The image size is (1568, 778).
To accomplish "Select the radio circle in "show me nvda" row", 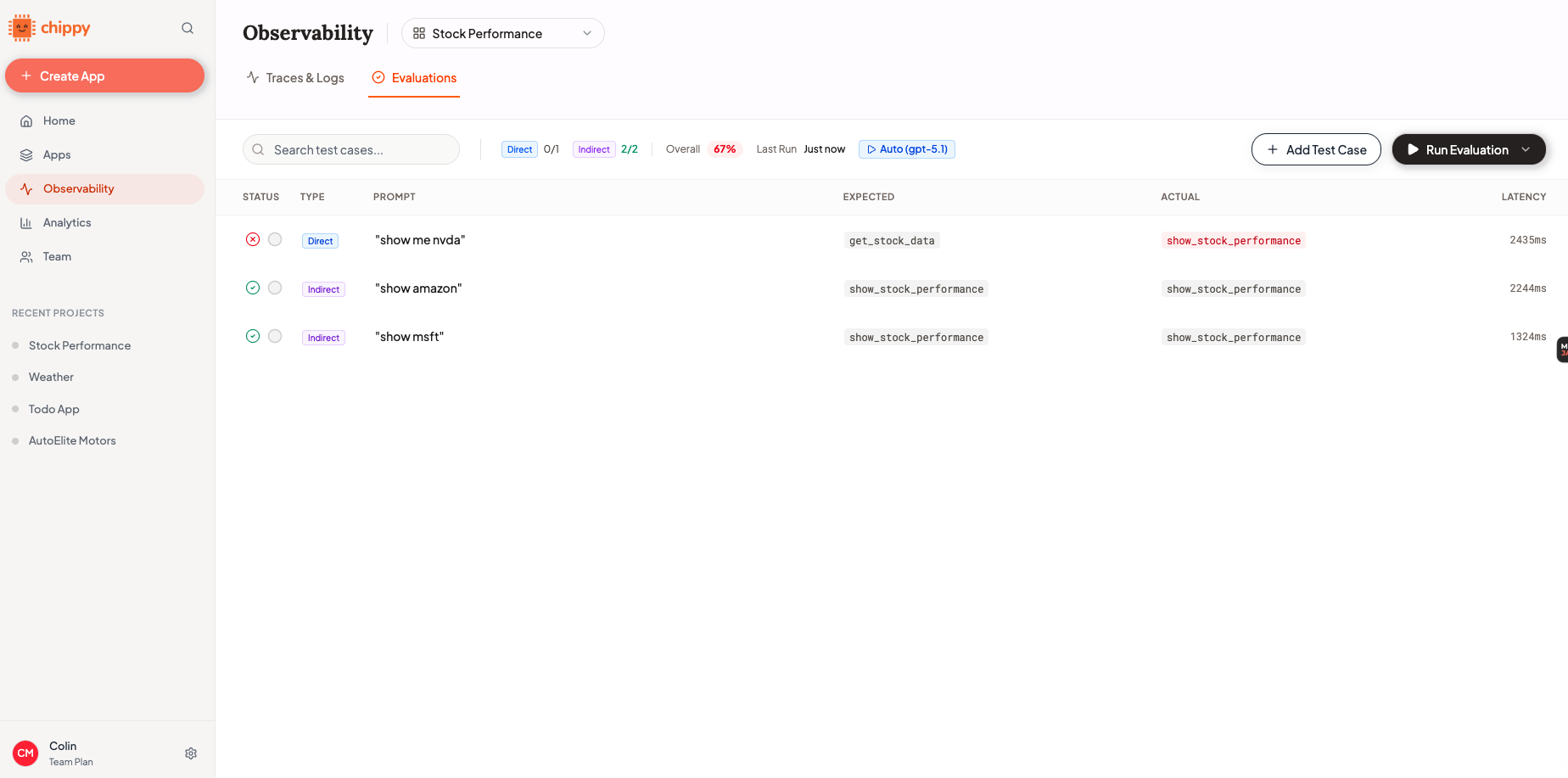I will coord(275,239).
